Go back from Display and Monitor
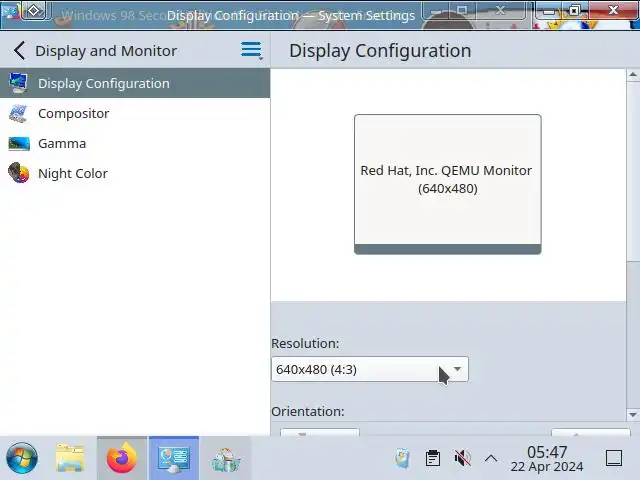Screen dimensions: 640x480 pyautogui.click(x=19, y=51)
